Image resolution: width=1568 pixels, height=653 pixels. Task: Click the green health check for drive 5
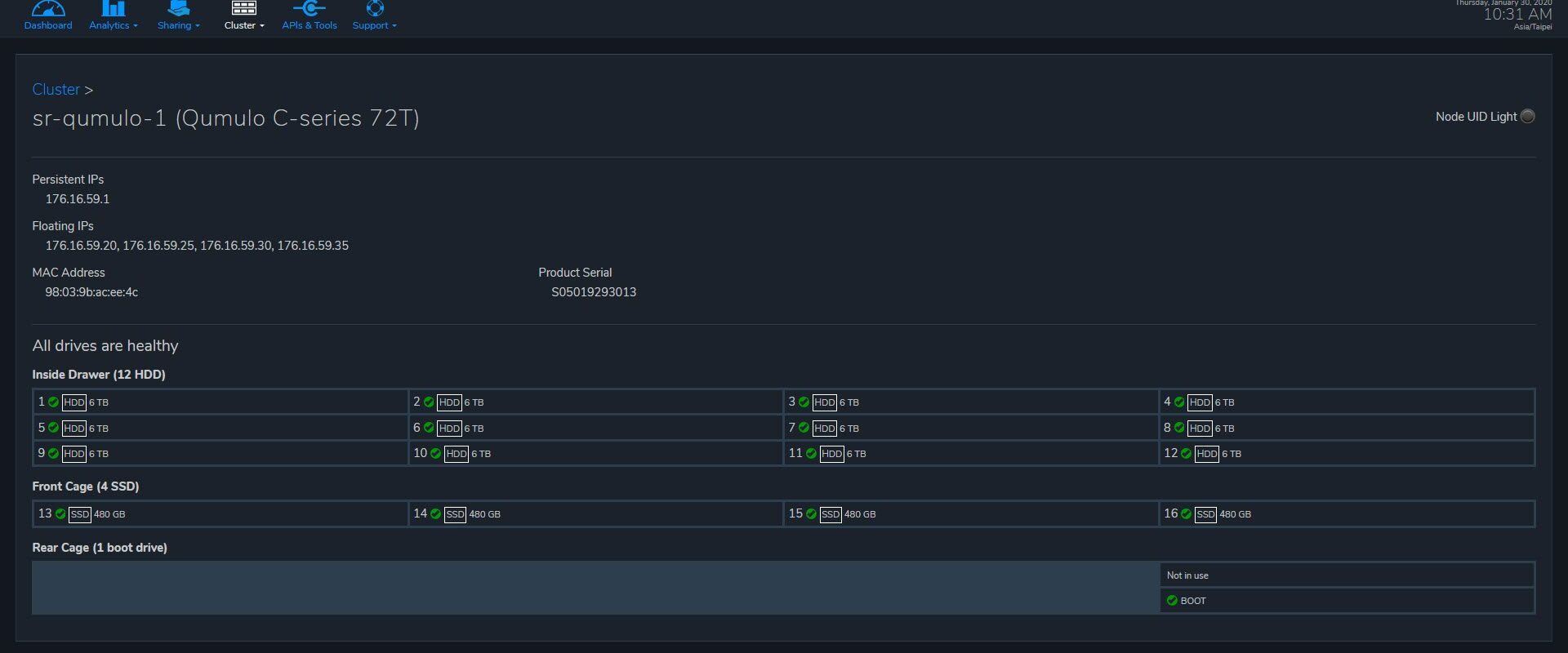pyautogui.click(x=53, y=428)
